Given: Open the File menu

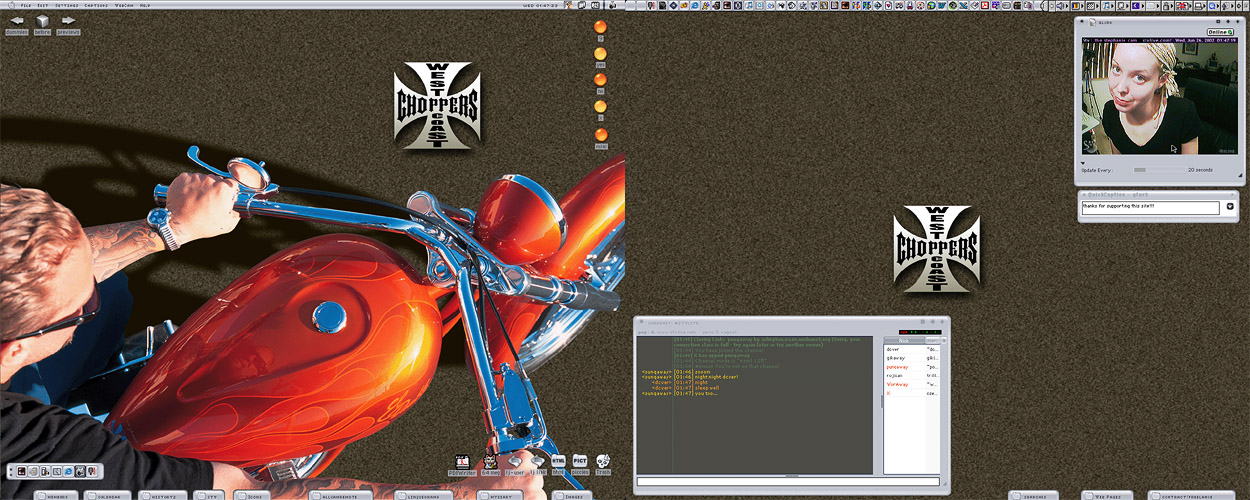Looking at the screenshot, I should click(26, 5).
